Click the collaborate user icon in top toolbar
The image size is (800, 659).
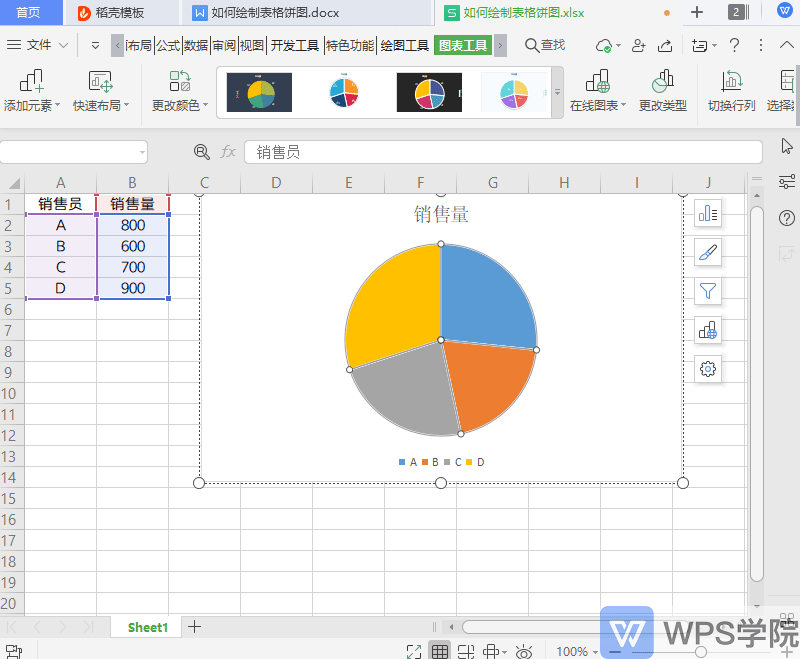[x=638, y=46]
